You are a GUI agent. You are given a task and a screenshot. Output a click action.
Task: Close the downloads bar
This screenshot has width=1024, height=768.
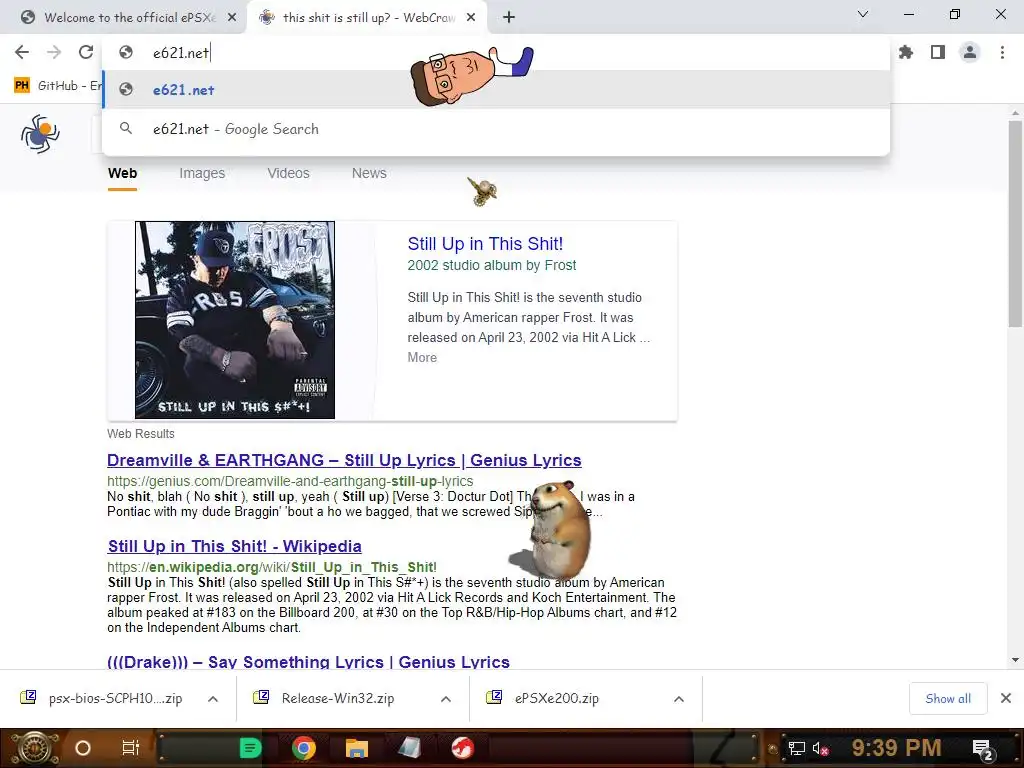click(1006, 698)
